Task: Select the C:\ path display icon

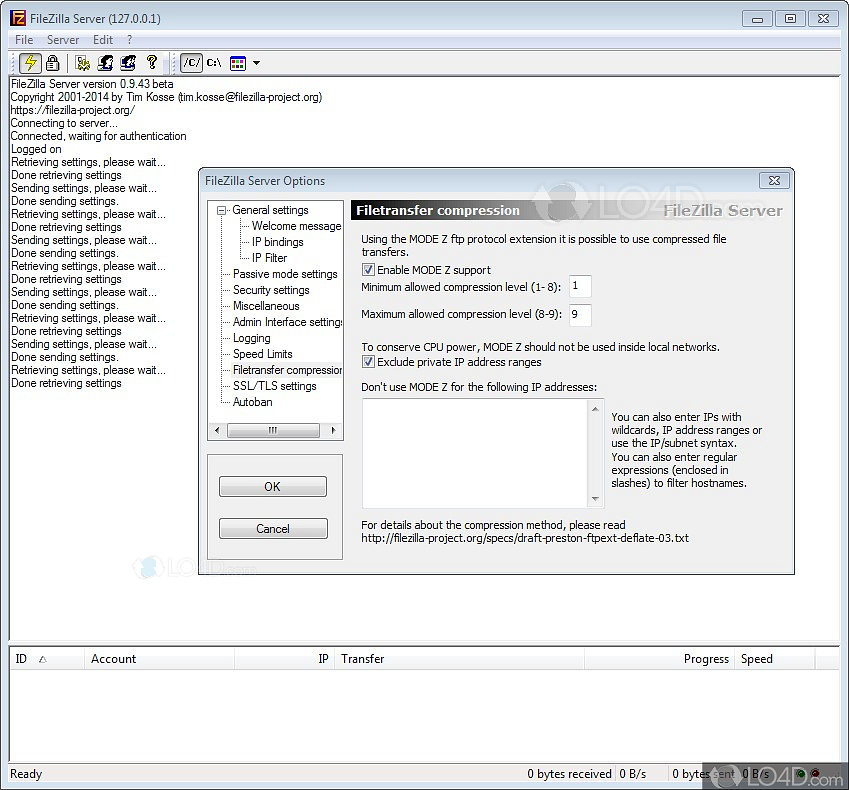Action: coord(214,63)
